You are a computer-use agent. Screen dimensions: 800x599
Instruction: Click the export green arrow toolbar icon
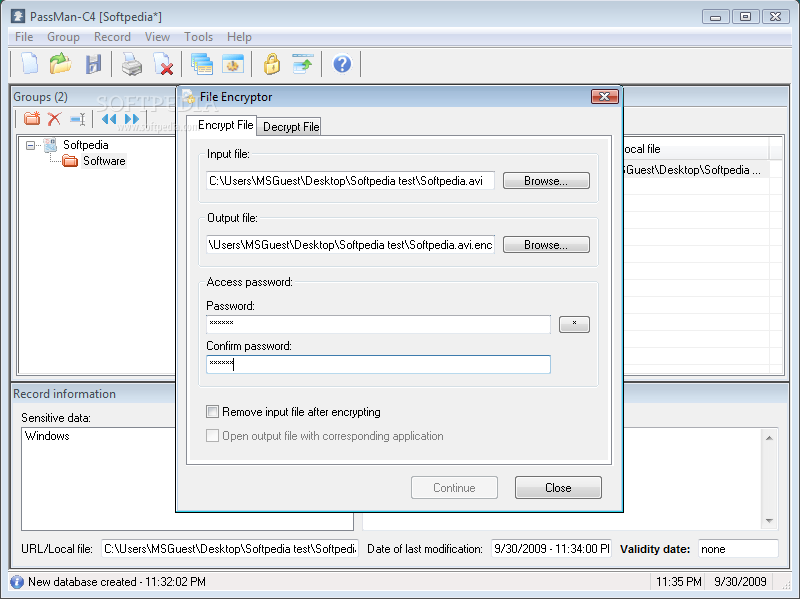[x=303, y=64]
